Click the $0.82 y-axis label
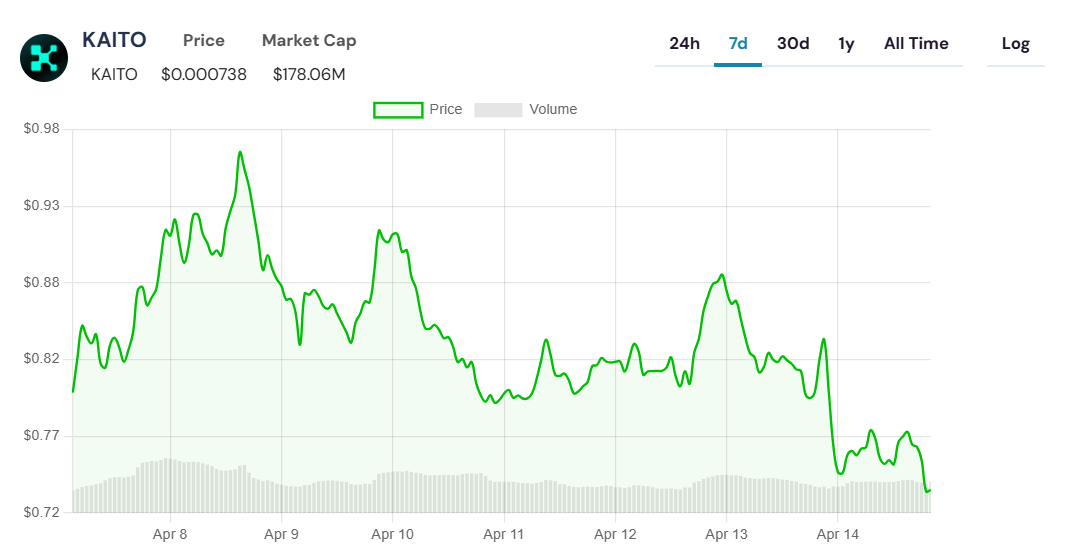The width and height of the screenshot is (1073, 553). [42, 359]
